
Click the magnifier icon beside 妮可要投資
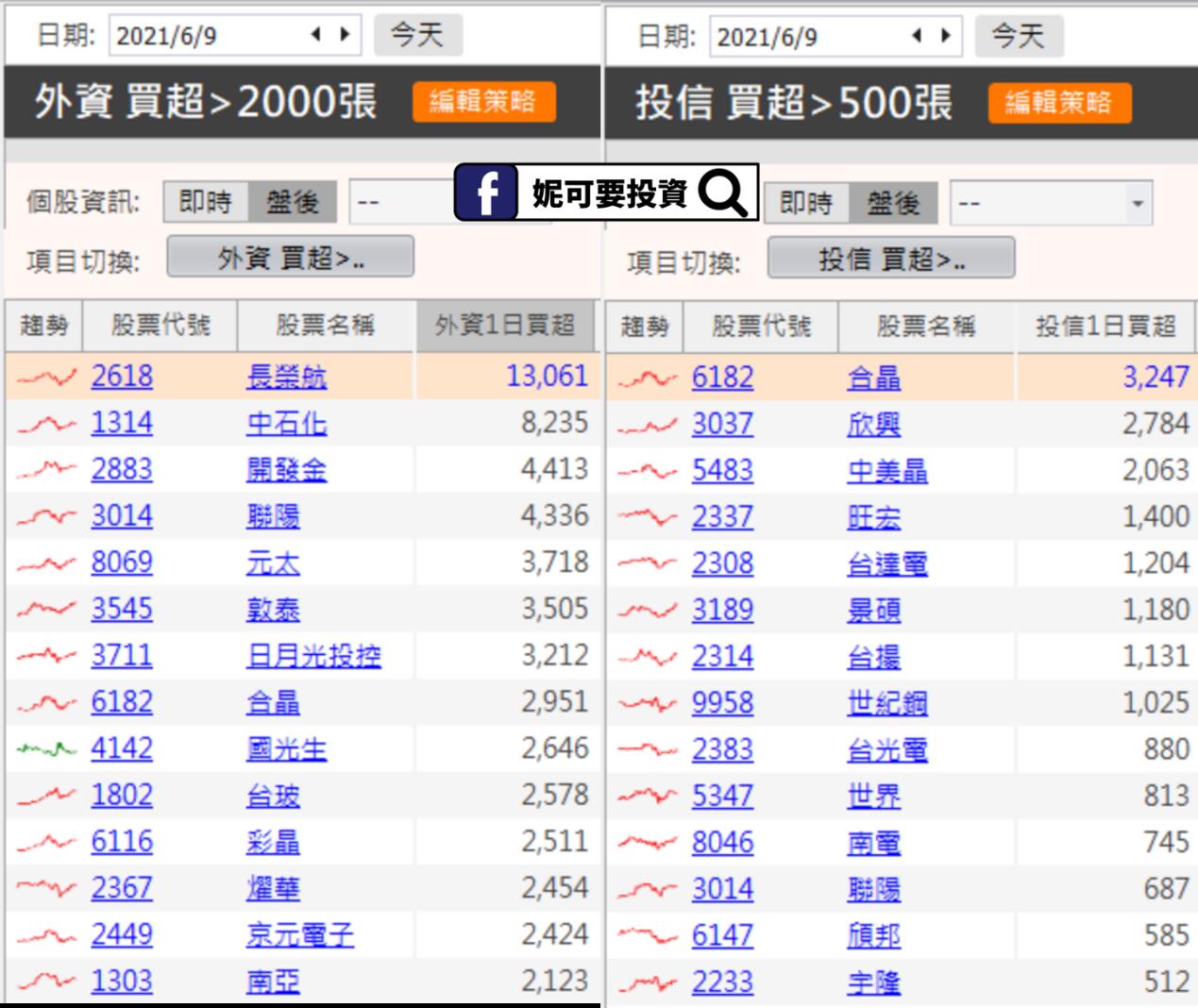click(724, 193)
